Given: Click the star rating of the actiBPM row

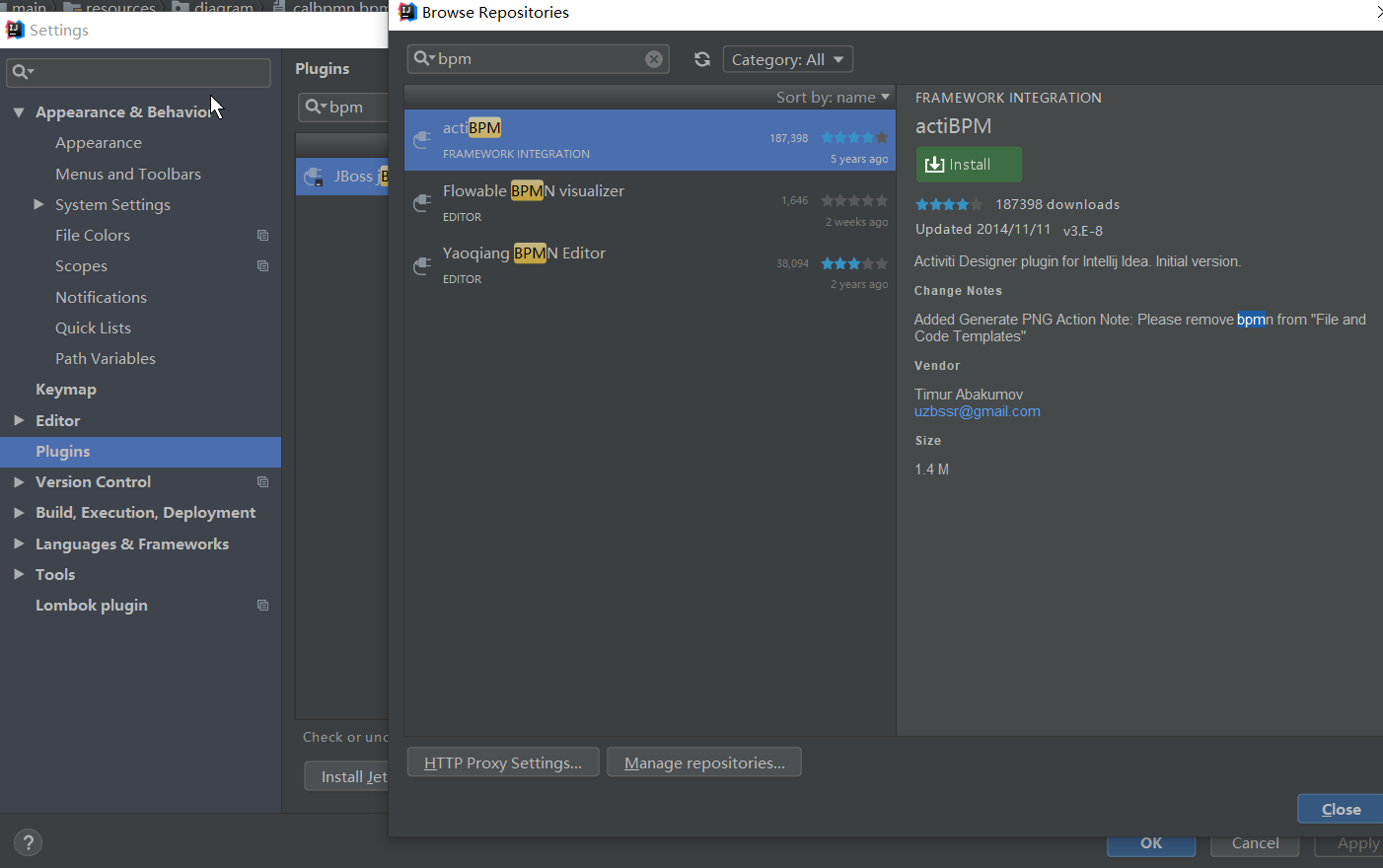Looking at the screenshot, I should coord(854,138).
